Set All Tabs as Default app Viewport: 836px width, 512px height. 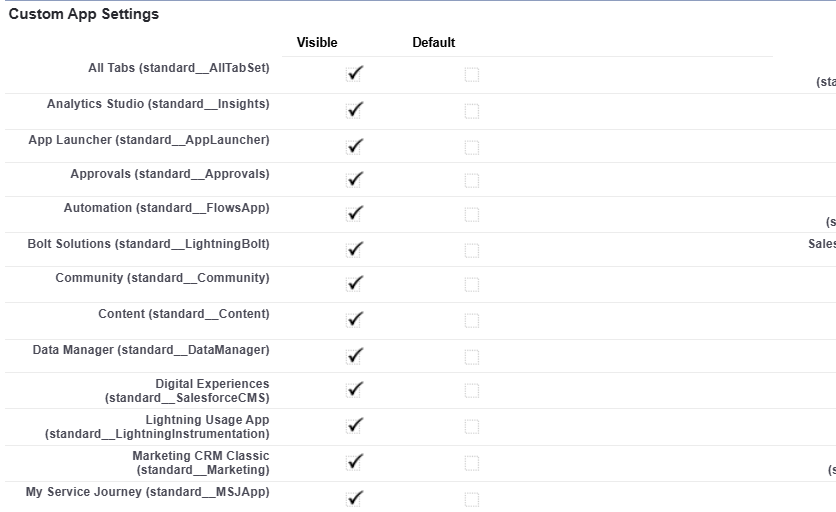point(472,75)
